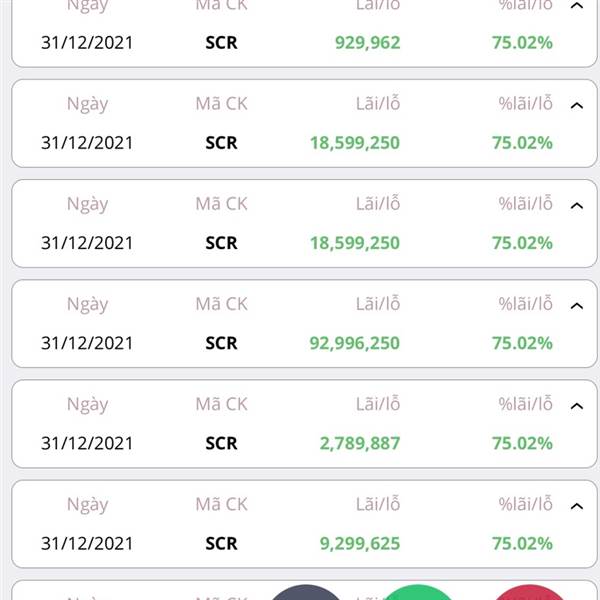
Task: Tap 31/12/2021 date in 2,789,887 card
Action: (x=87, y=443)
